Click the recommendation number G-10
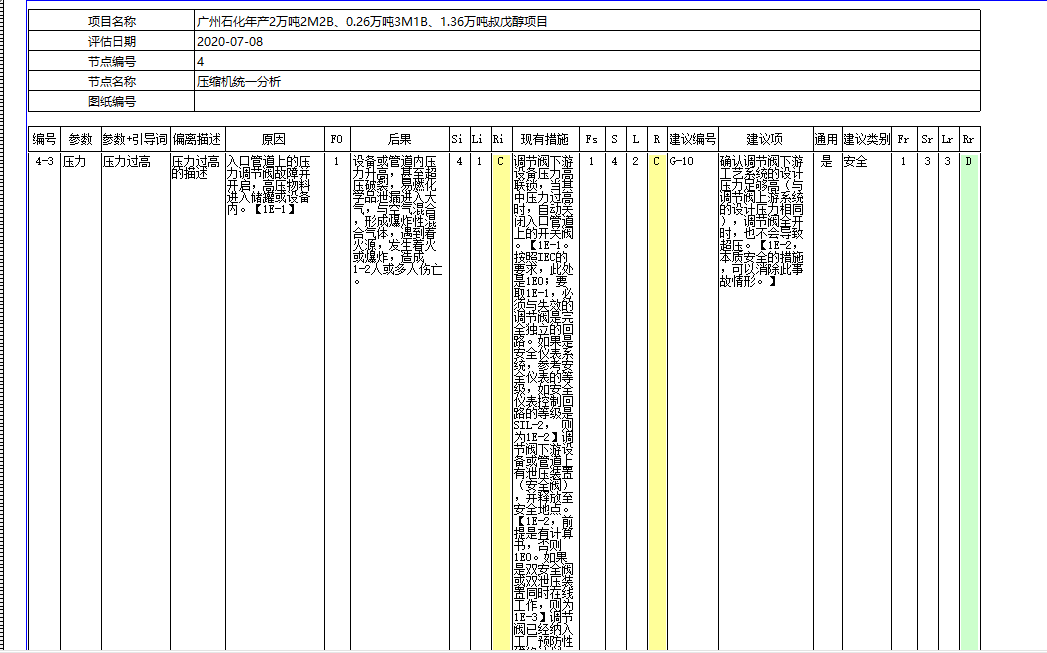Viewport: 1047px width, 653px height. (682, 162)
